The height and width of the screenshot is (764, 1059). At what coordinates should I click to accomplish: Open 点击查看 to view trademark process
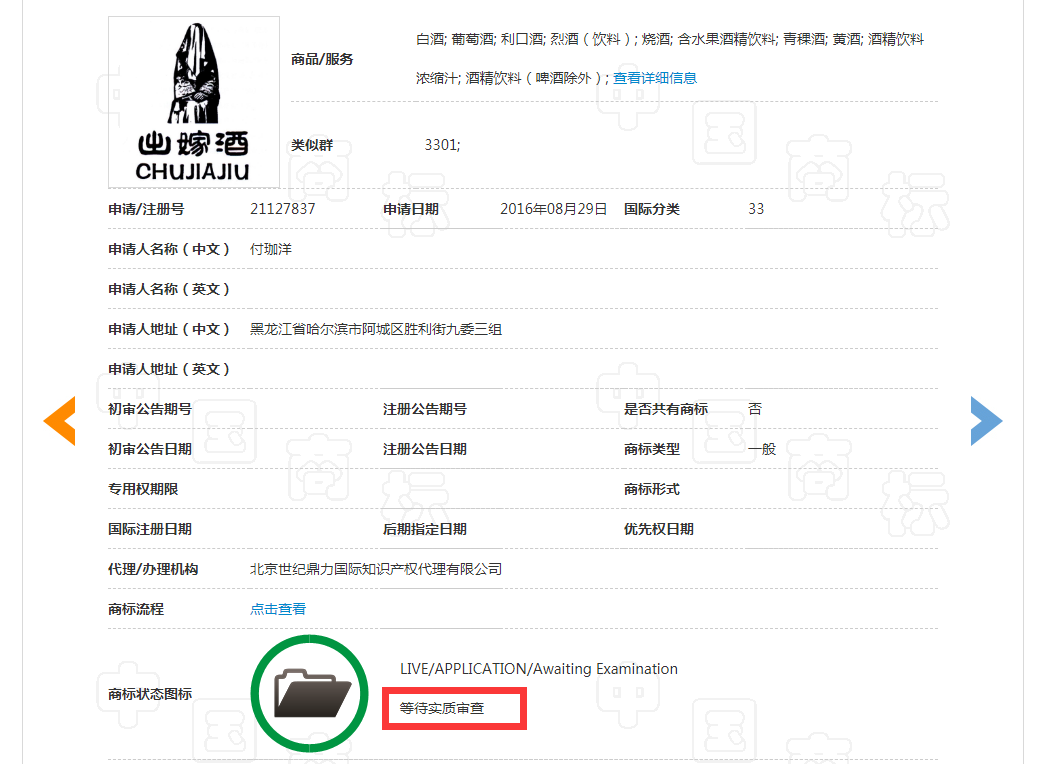278,608
